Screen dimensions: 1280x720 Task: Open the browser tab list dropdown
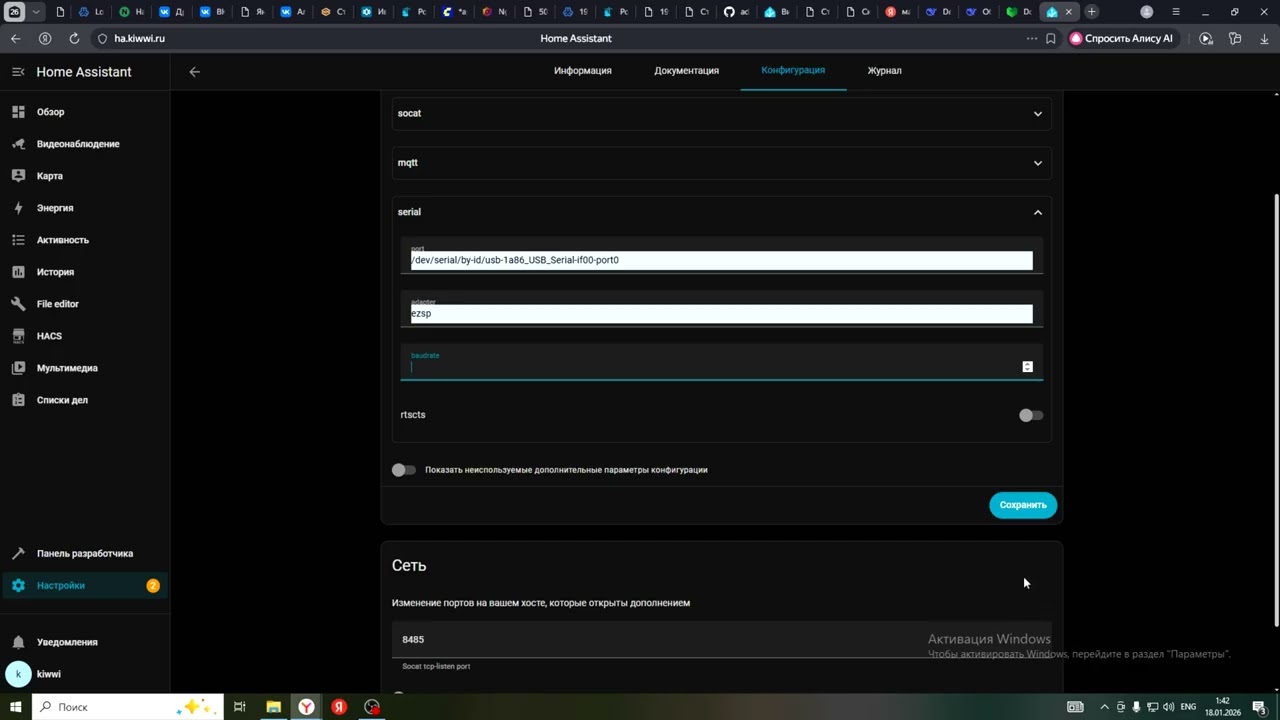(x=37, y=12)
